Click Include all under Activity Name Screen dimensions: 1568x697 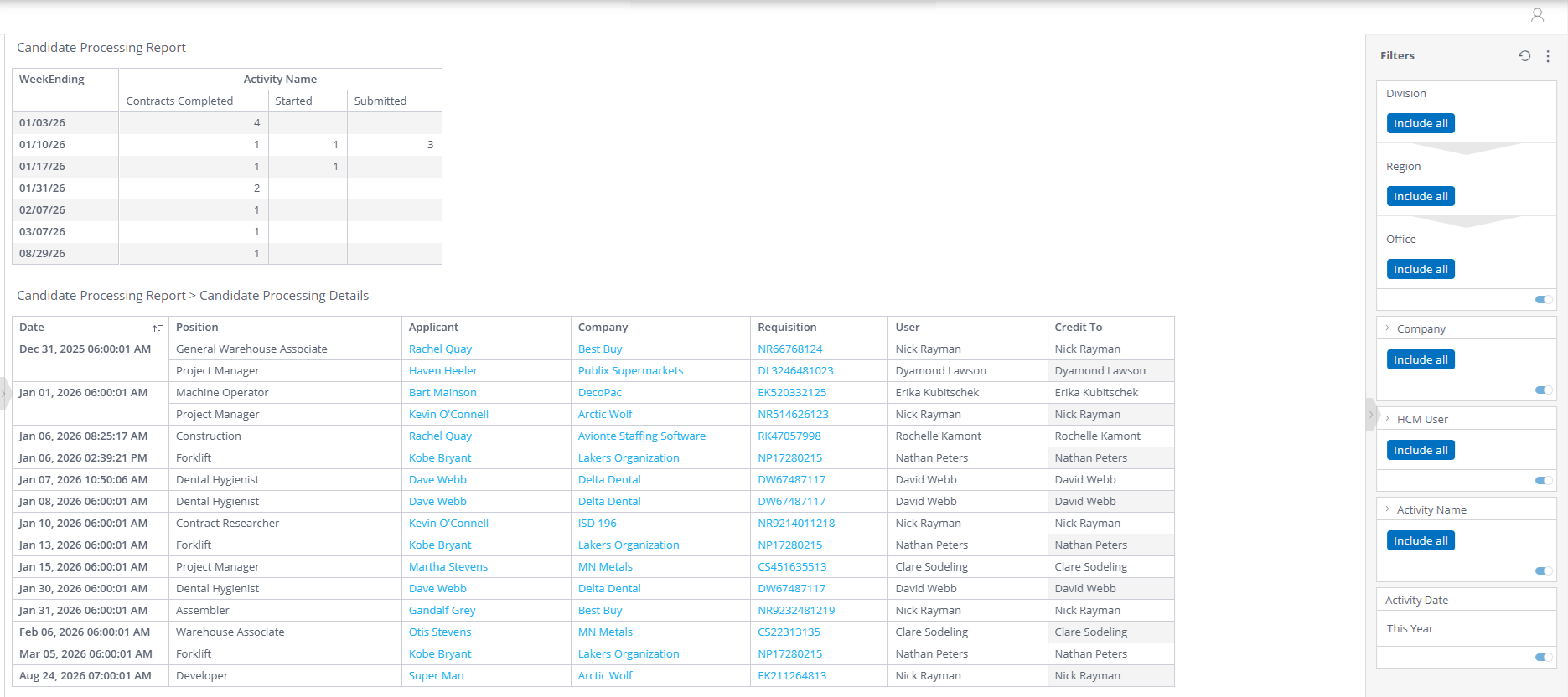tap(1421, 540)
